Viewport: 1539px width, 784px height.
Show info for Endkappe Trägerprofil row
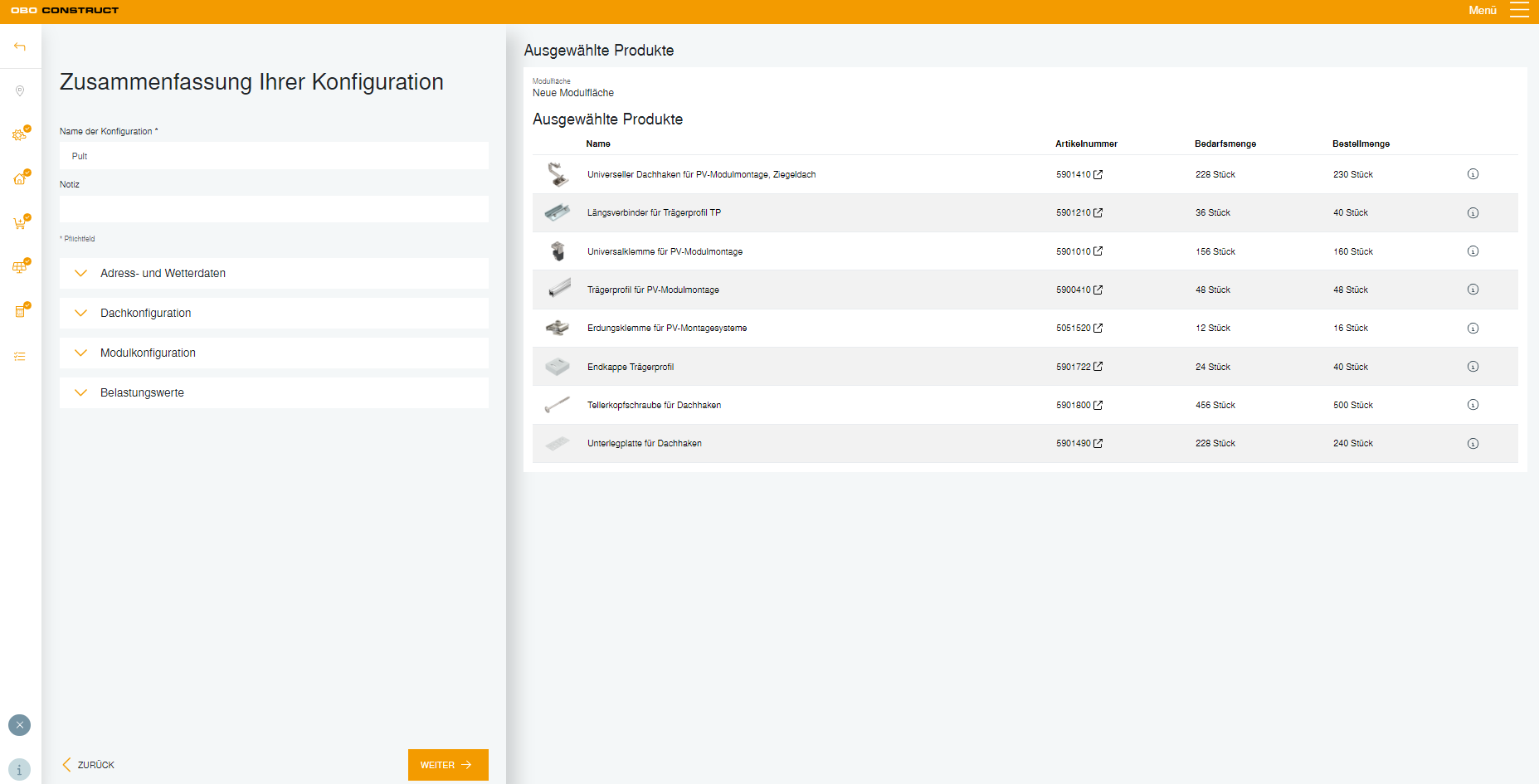click(x=1473, y=367)
